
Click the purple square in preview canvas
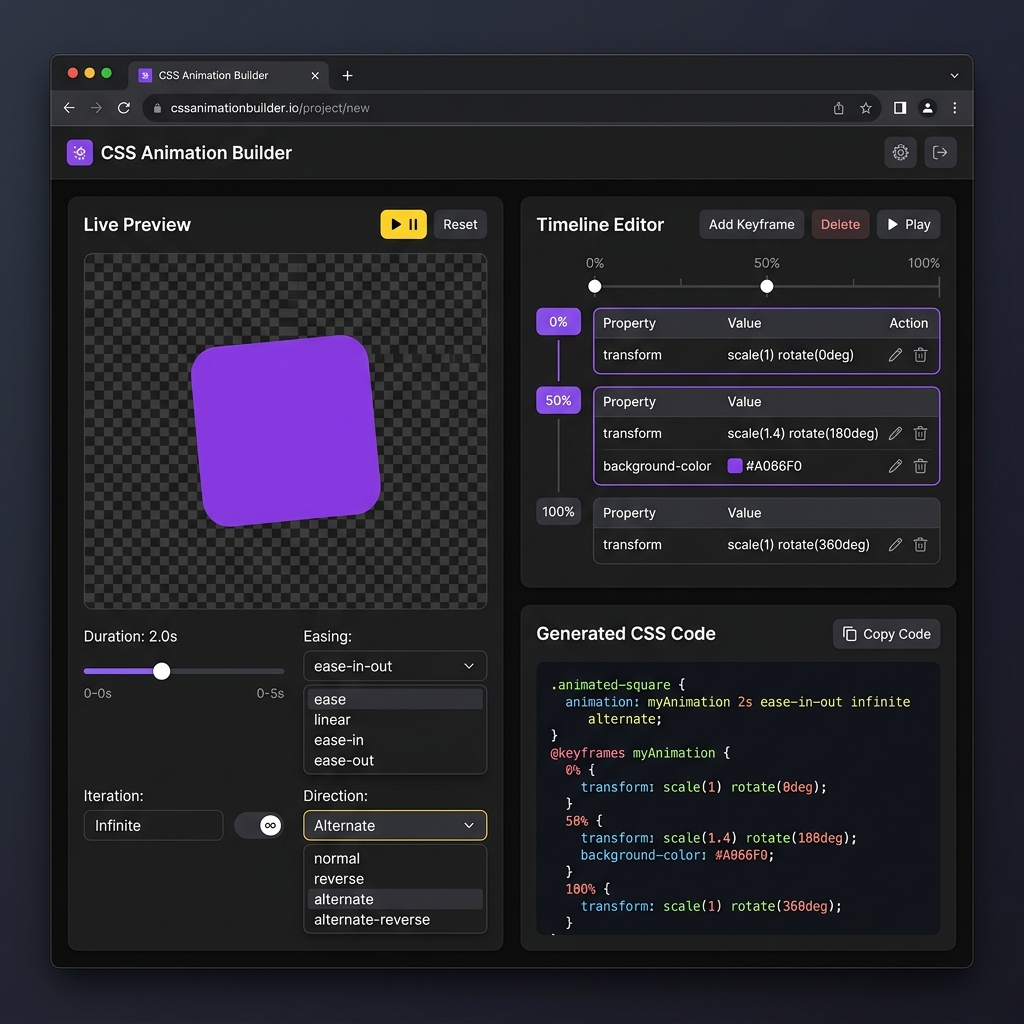coord(285,430)
